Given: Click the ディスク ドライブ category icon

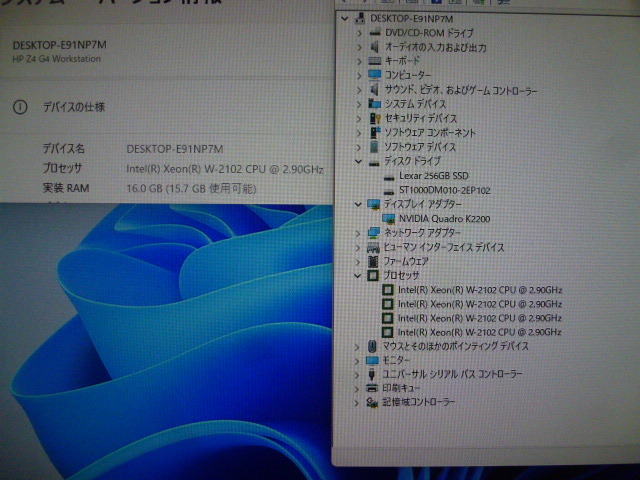Looking at the screenshot, I should click(374, 162).
